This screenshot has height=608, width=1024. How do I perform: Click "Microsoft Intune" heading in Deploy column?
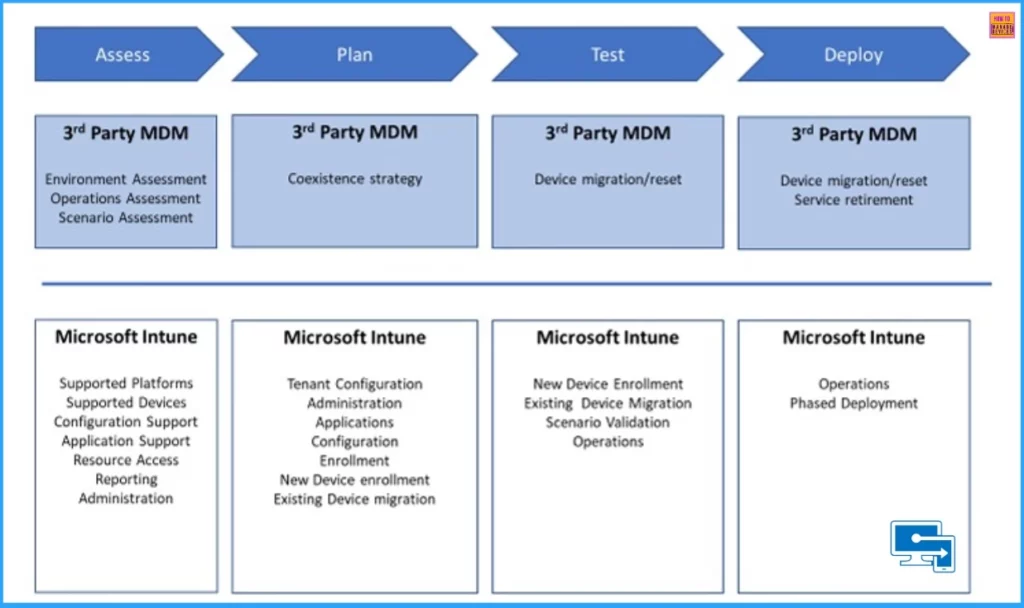(x=854, y=337)
